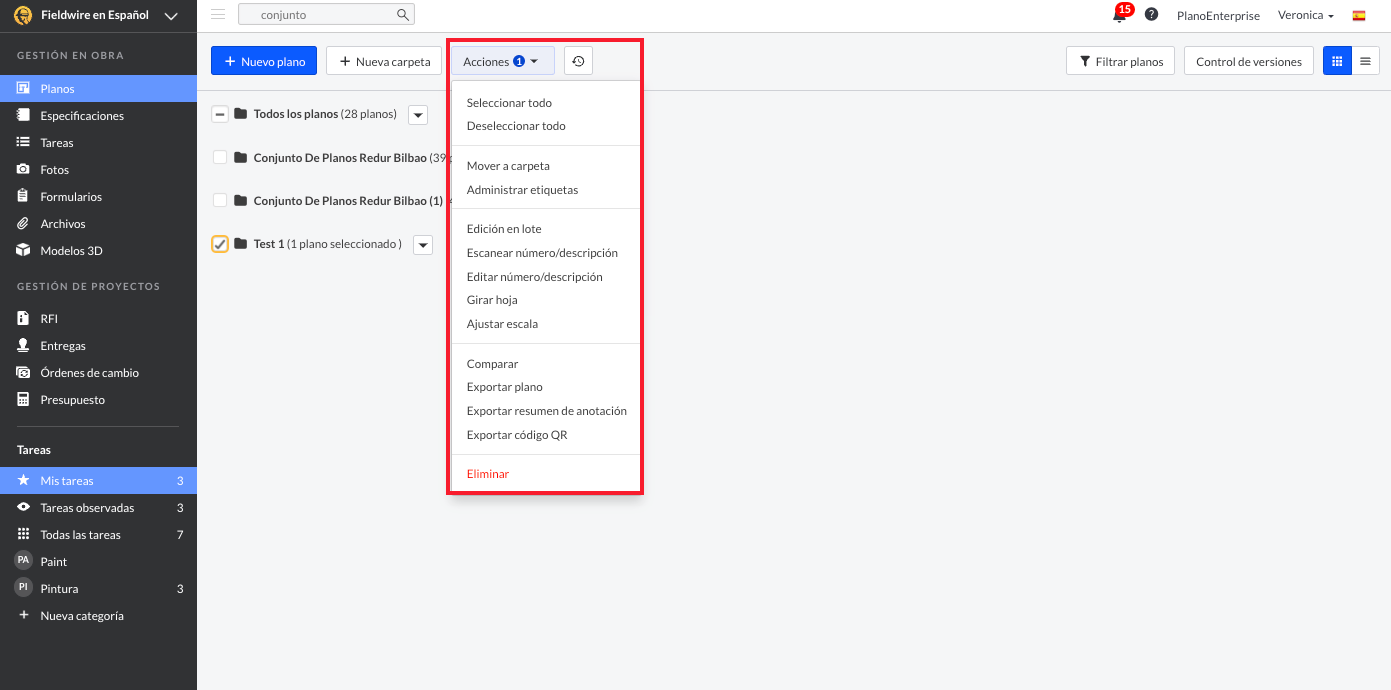Open Presupuesto in sidebar
Image resolution: width=1391 pixels, height=690 pixels.
(x=98, y=400)
